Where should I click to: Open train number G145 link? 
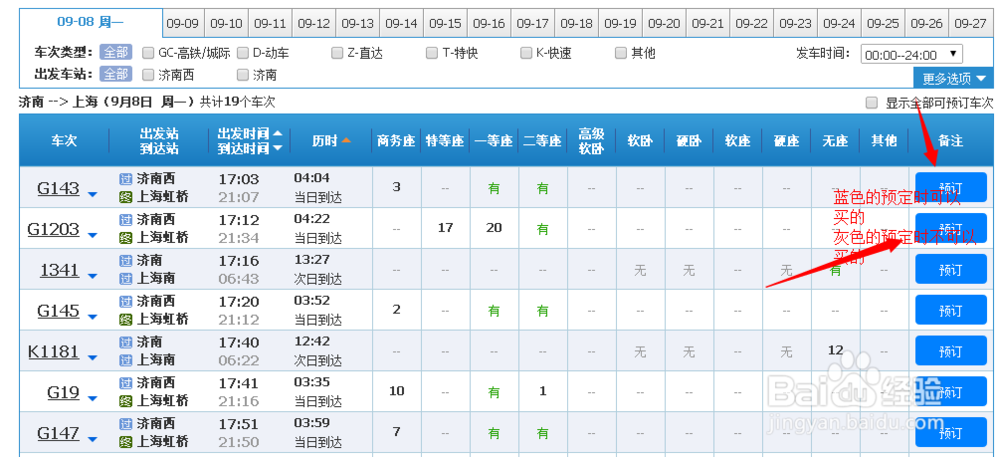pyautogui.click(x=59, y=310)
